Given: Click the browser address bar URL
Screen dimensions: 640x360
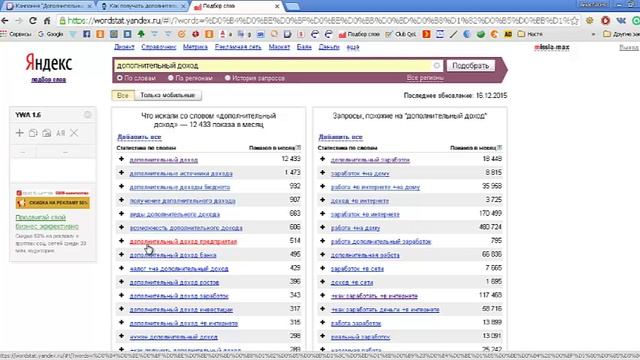Looking at the screenshot, I should (318, 20).
